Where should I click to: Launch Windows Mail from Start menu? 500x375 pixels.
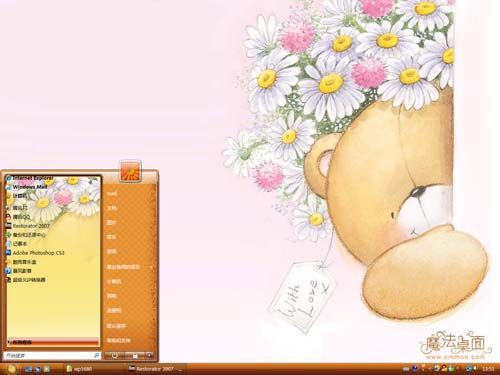click(28, 187)
